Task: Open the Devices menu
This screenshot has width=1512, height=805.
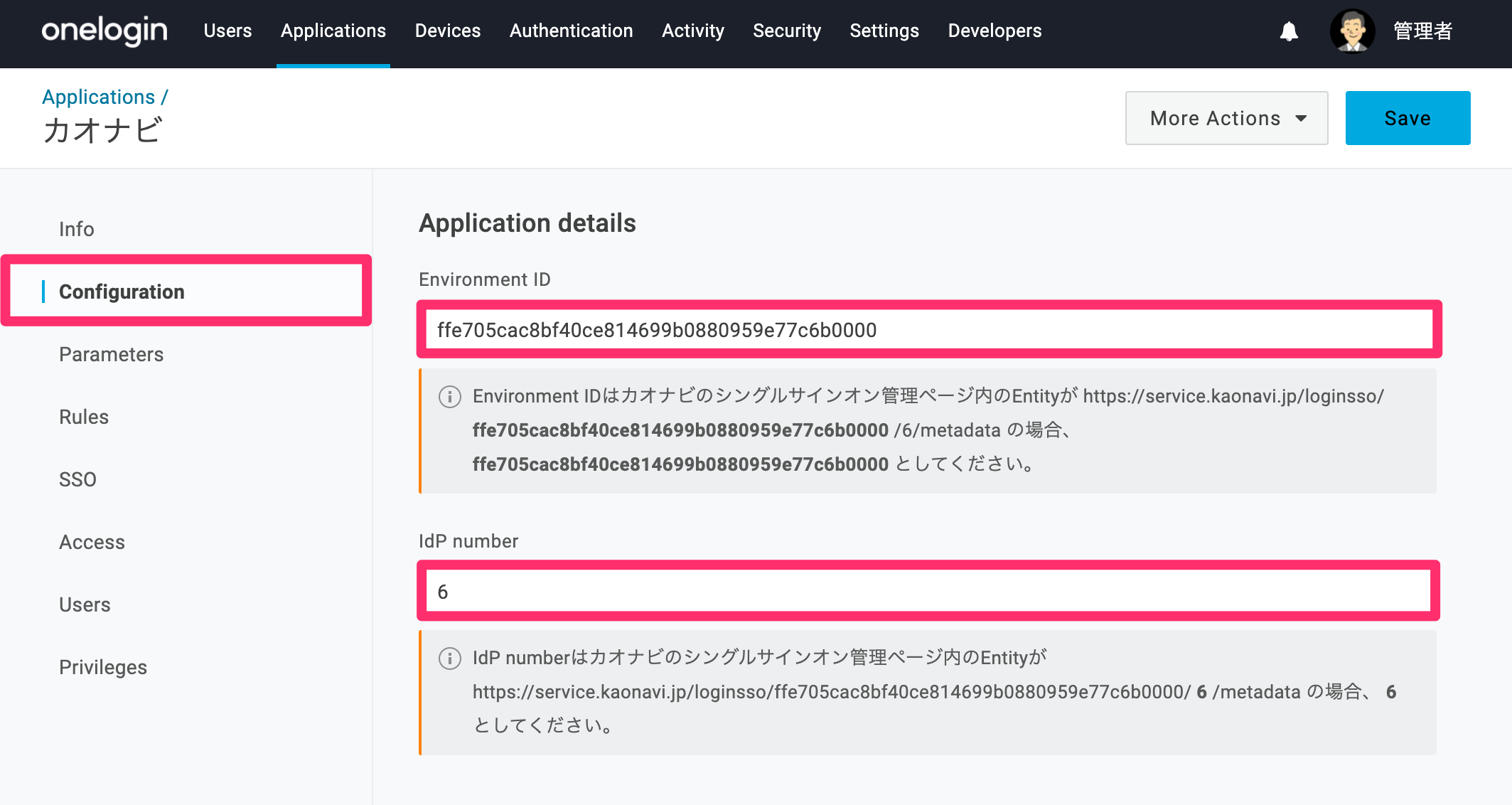Action: 448,31
